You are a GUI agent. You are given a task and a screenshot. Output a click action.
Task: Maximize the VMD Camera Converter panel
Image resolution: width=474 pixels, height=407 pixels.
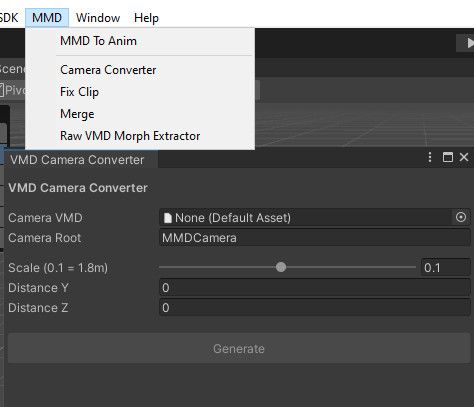(448, 157)
